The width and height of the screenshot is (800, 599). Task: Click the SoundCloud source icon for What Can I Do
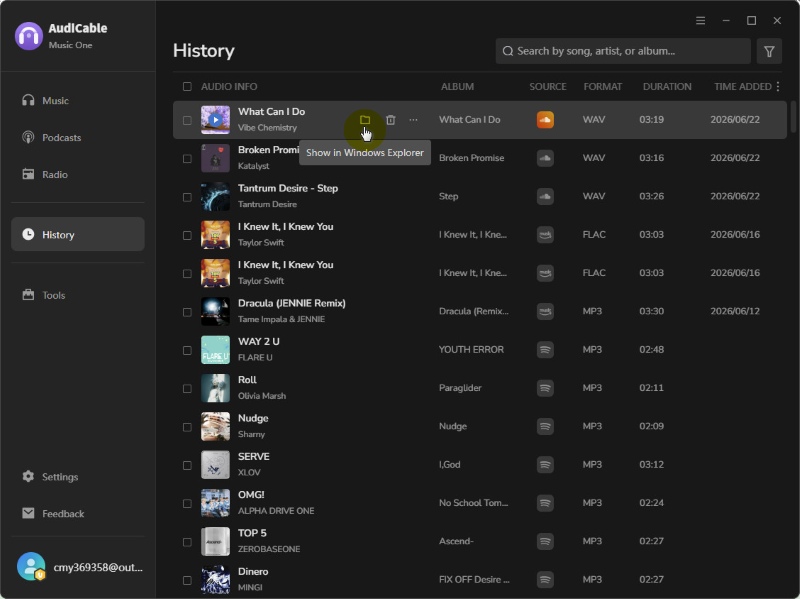[545, 120]
